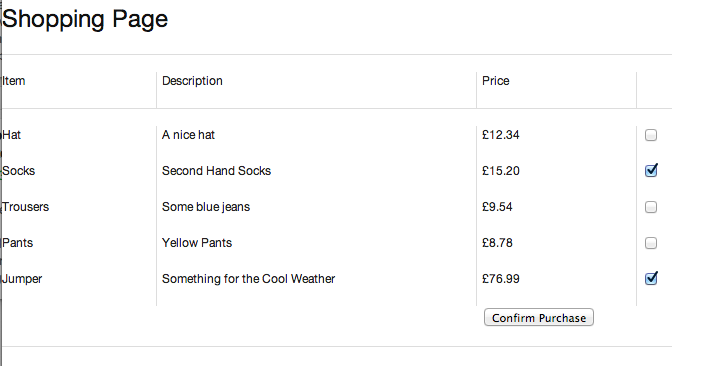Screen dimensions: 705x366
Task: Click 'Second Hand Socks' description text
Action: [x=216, y=171]
